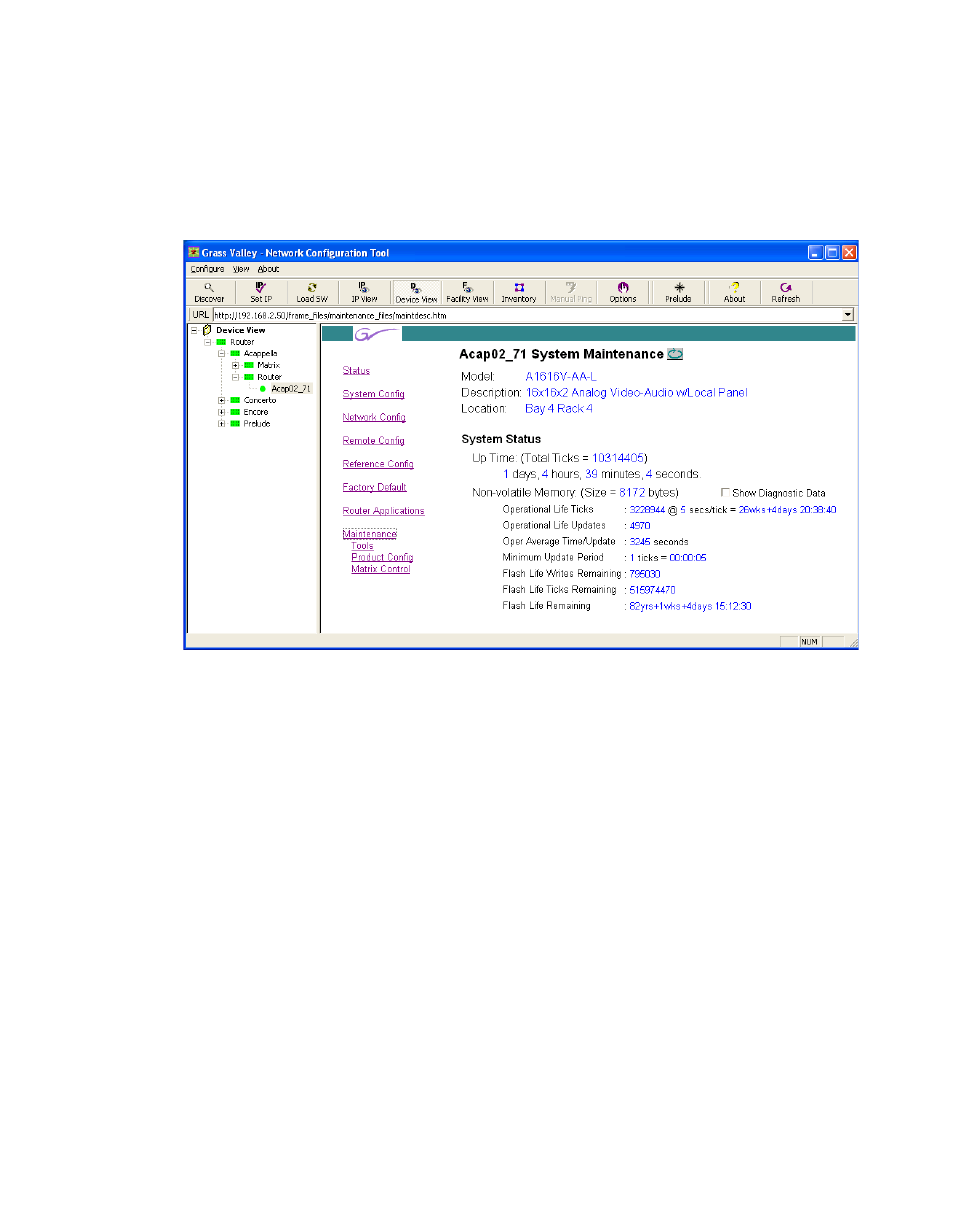Collapse the top-level Router tree node
Screen dimensions: 954x1227
(207, 342)
